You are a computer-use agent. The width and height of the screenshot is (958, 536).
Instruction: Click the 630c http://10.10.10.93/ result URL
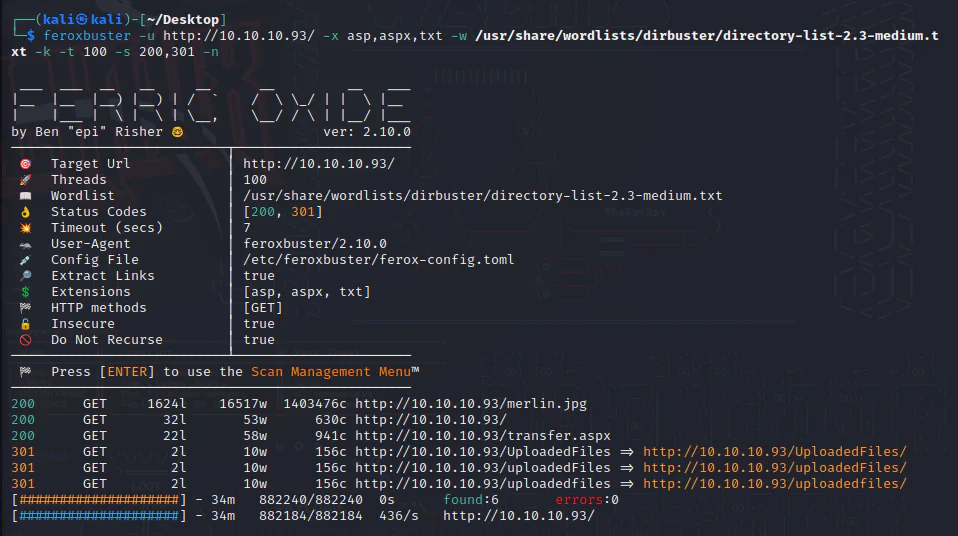pos(431,420)
